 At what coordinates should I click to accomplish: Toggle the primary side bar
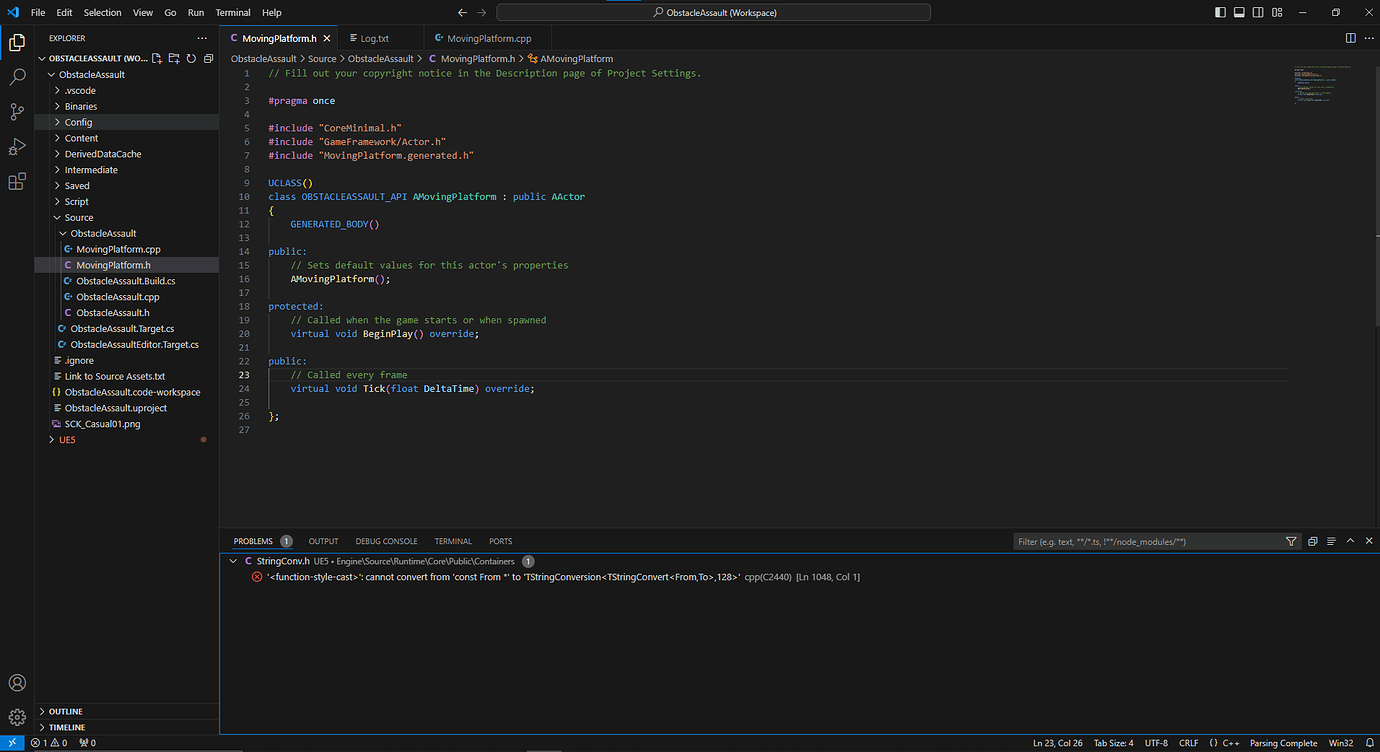click(1220, 12)
